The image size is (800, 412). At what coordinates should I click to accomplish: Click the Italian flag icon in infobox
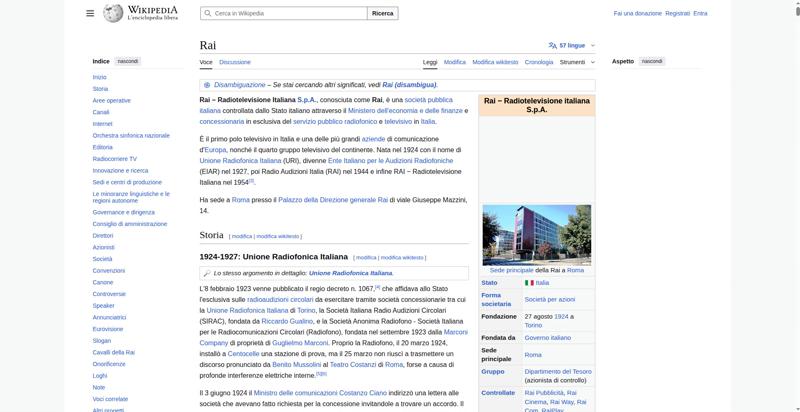[x=529, y=283]
